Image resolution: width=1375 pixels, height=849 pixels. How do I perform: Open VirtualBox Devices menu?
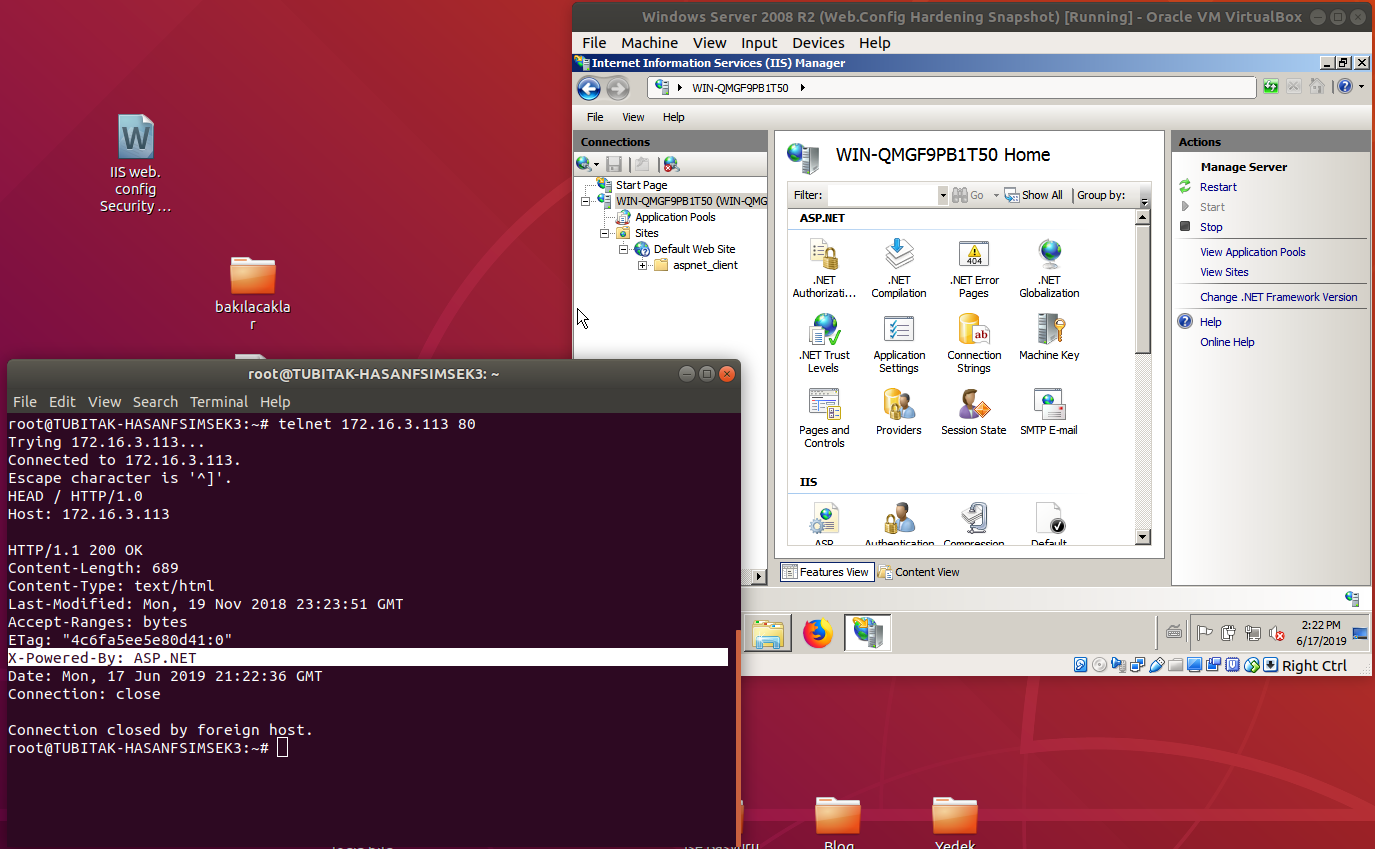[818, 43]
